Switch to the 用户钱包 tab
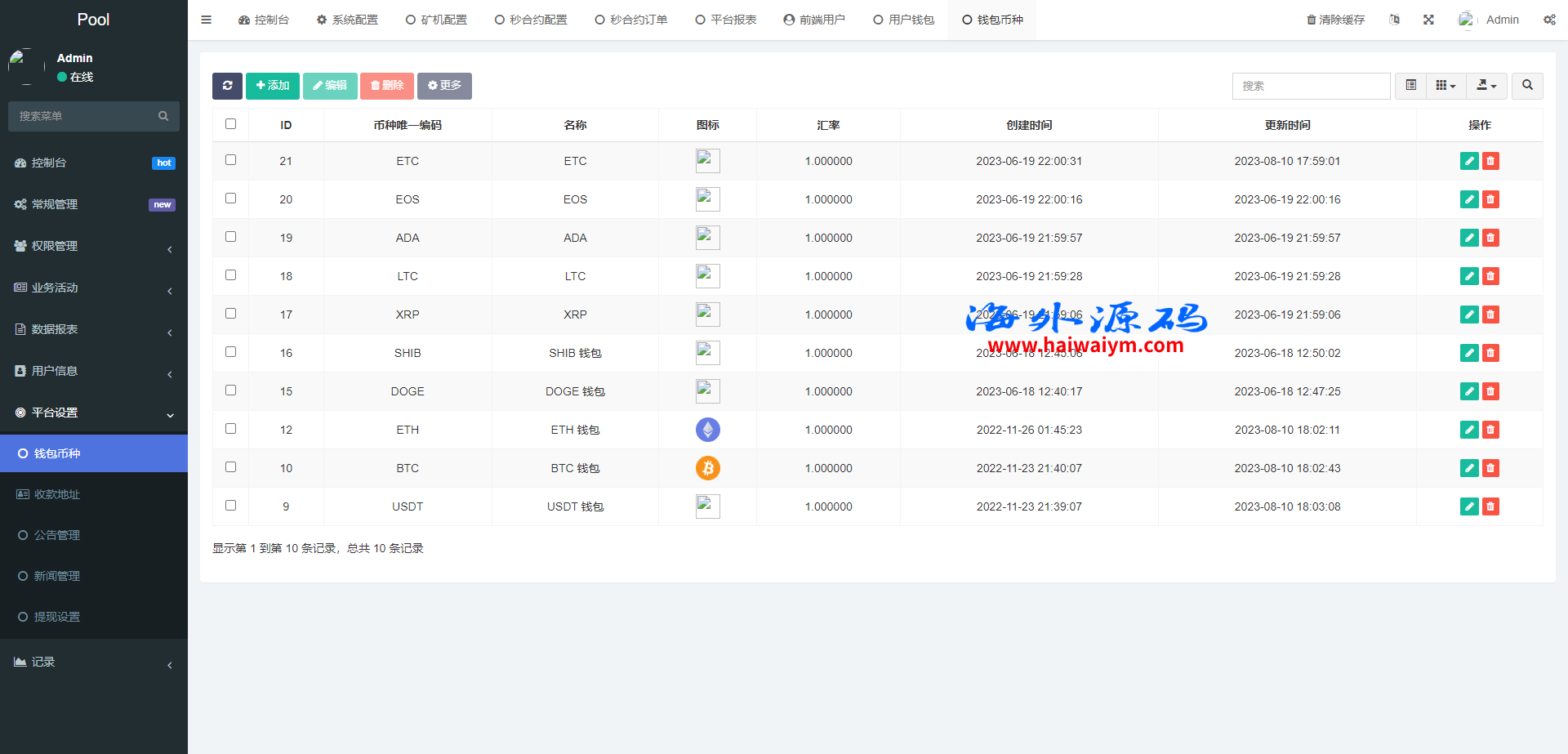The height and width of the screenshot is (754, 1568). click(x=903, y=20)
